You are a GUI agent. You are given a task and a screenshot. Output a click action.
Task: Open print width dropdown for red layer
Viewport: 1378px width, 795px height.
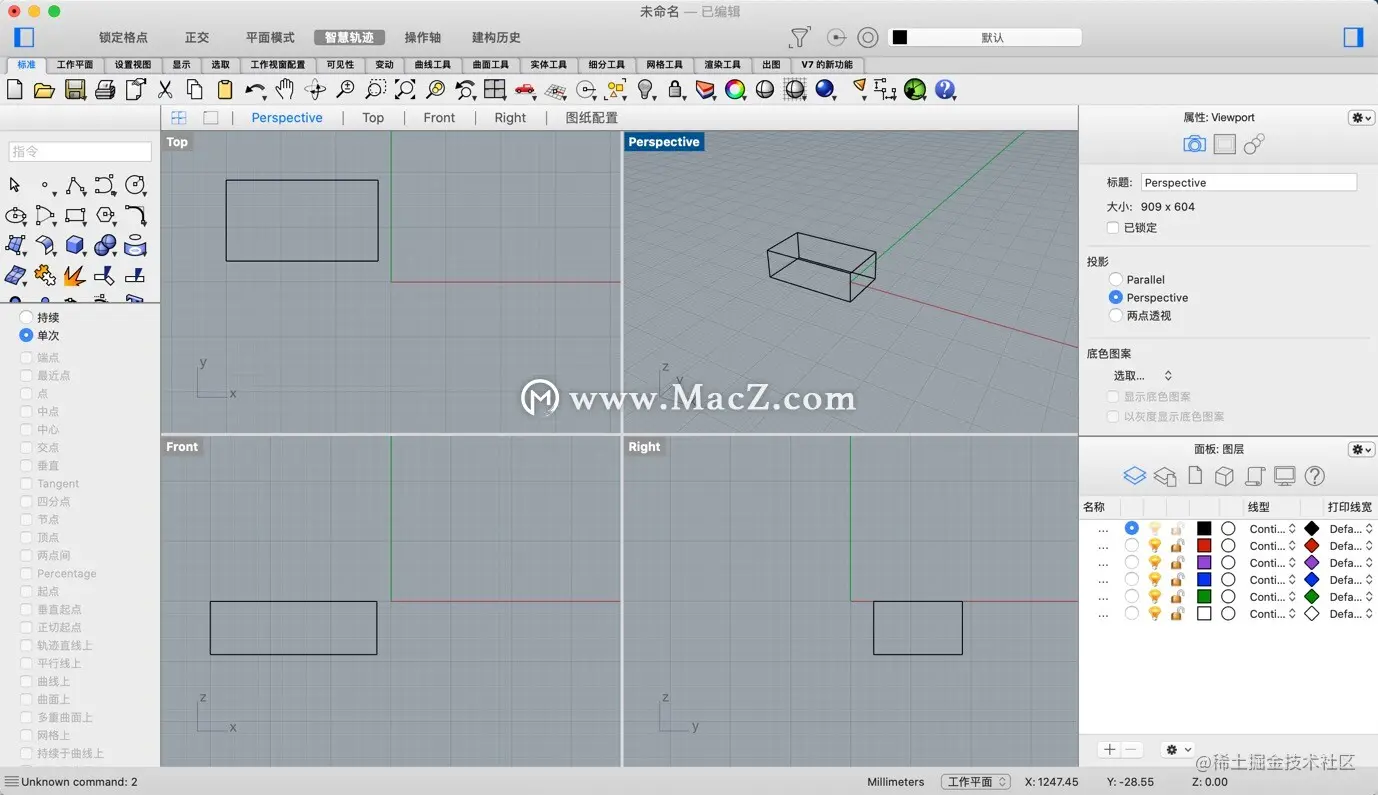pyautogui.click(x=1351, y=546)
